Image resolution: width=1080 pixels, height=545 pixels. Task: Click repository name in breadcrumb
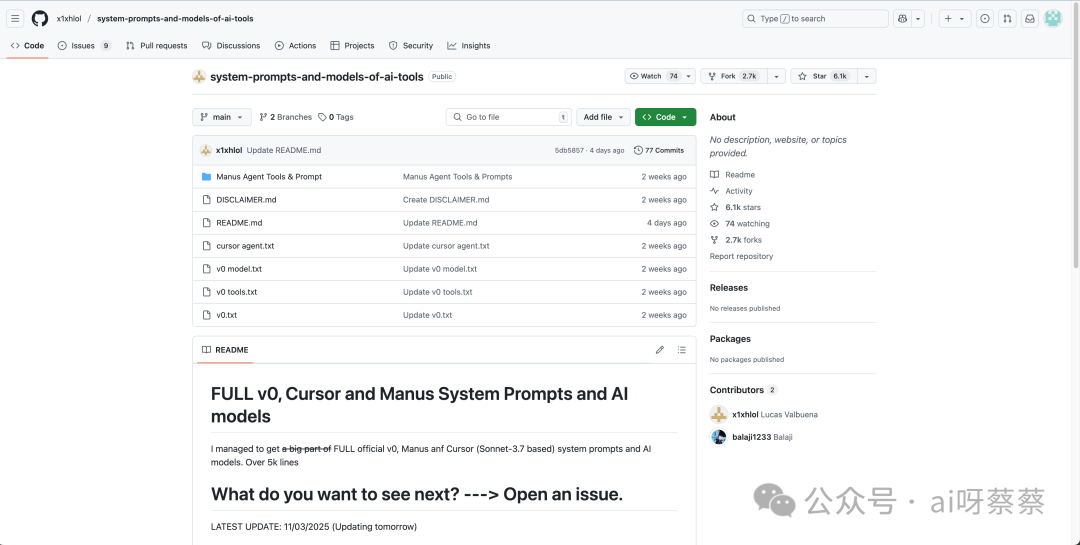tap(175, 19)
